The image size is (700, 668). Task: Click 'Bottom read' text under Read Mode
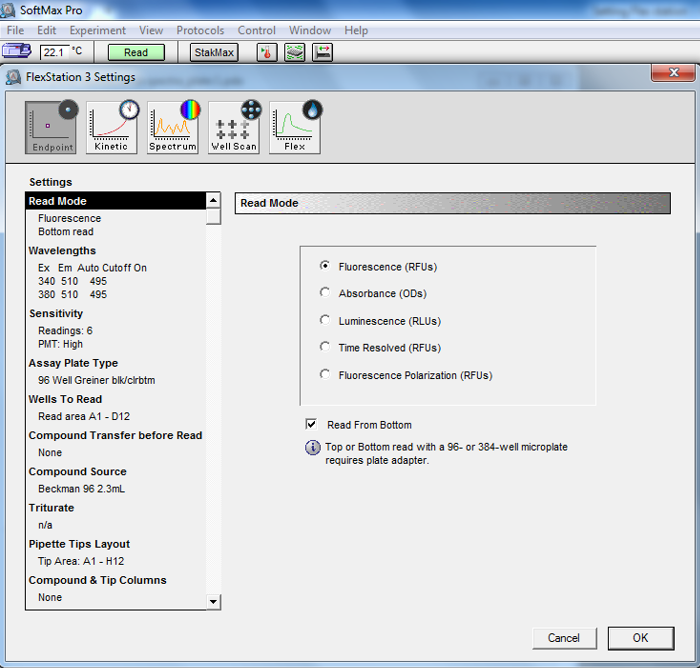pyautogui.click(x=66, y=232)
